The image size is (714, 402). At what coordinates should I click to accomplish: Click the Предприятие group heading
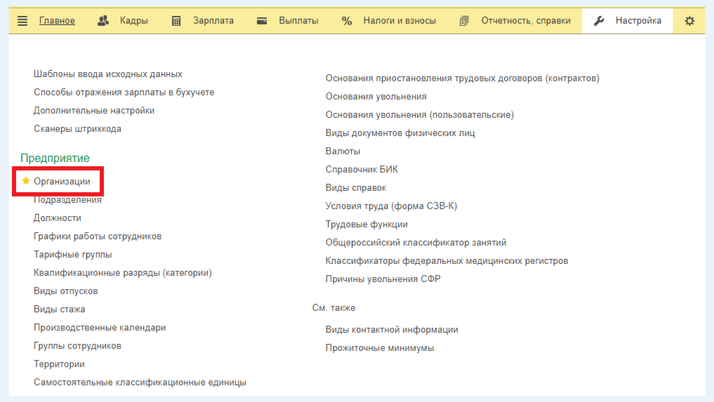click(x=55, y=158)
